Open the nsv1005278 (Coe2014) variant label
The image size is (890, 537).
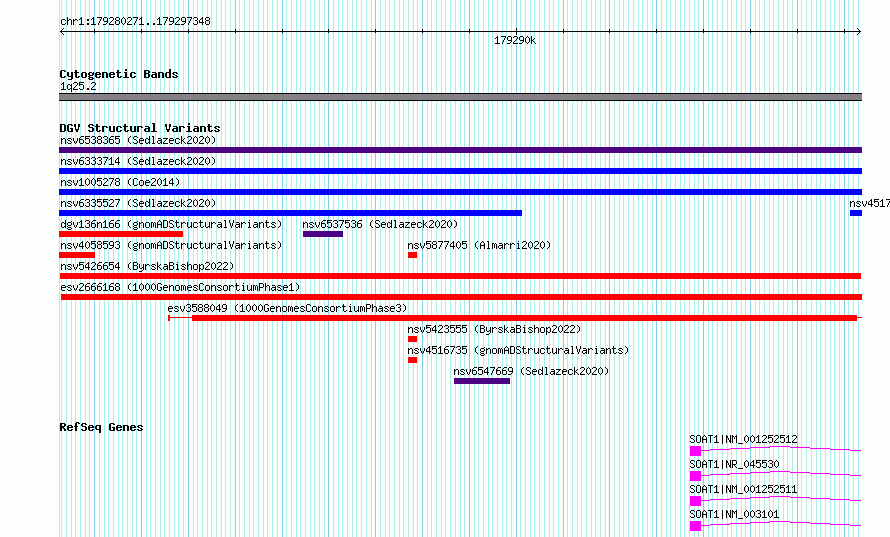coord(120,182)
